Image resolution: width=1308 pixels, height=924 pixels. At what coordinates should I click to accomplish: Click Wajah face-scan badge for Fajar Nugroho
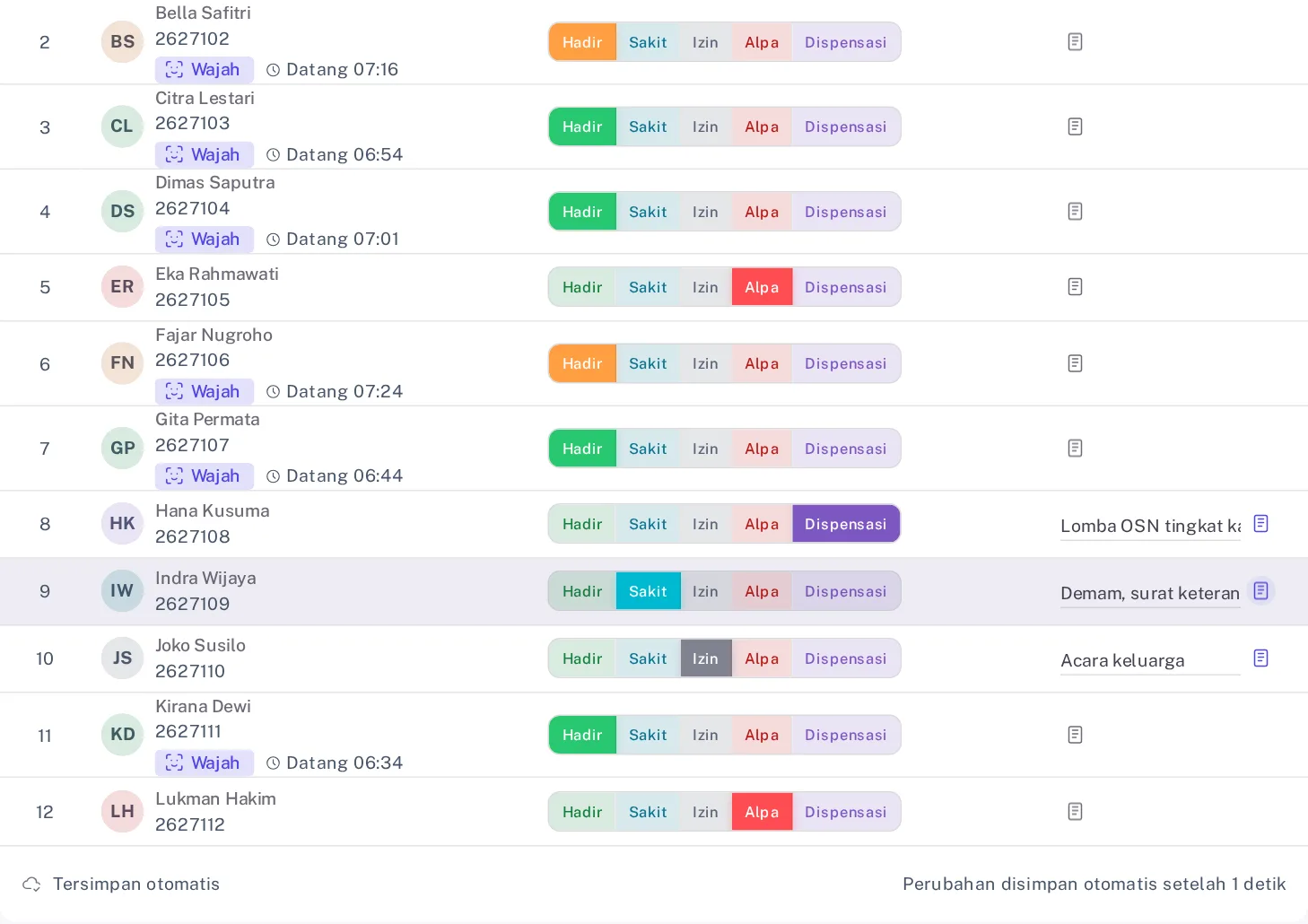(x=205, y=391)
